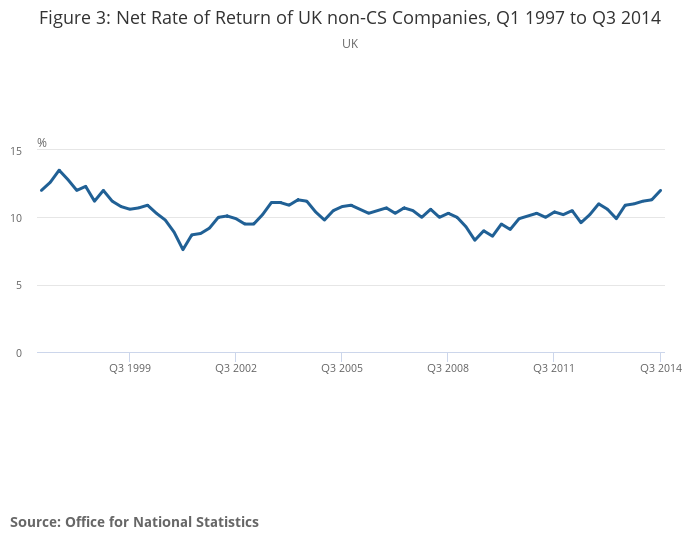Click the % unit label on y-axis
The image size is (700, 549).
(x=42, y=143)
